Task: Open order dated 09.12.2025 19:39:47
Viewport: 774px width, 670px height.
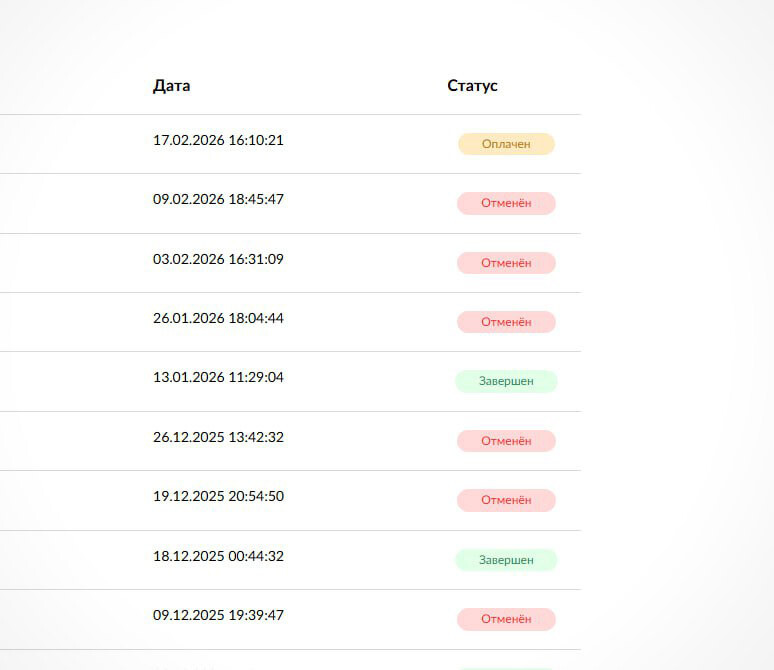Action: point(218,615)
